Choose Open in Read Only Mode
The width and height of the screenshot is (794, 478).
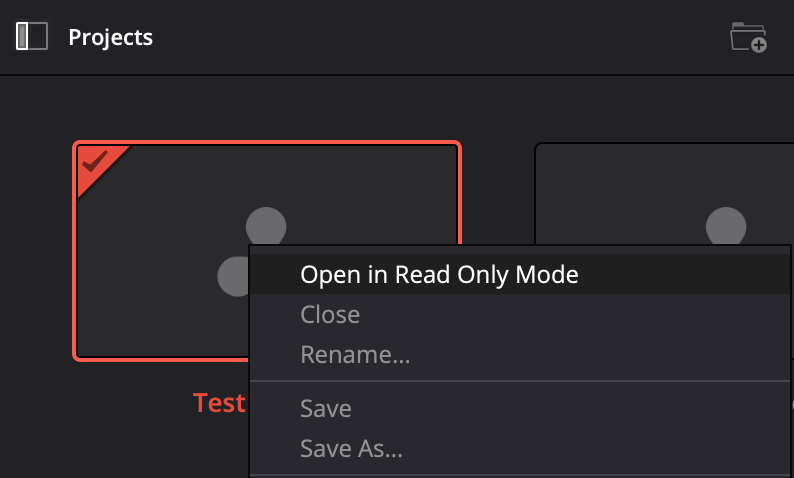[439, 274]
